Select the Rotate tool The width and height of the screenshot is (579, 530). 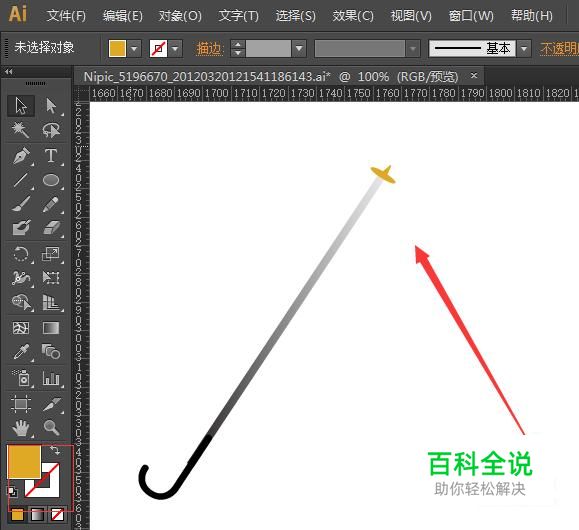coord(21,254)
